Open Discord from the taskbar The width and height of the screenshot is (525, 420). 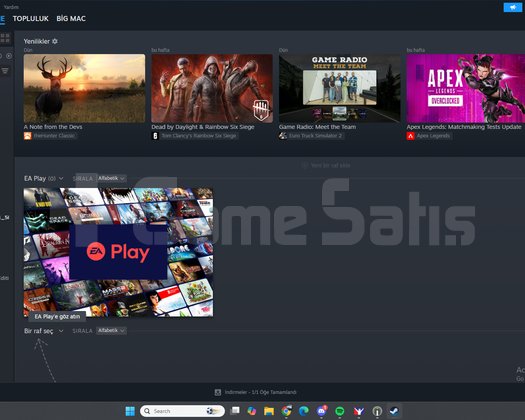tap(322, 411)
